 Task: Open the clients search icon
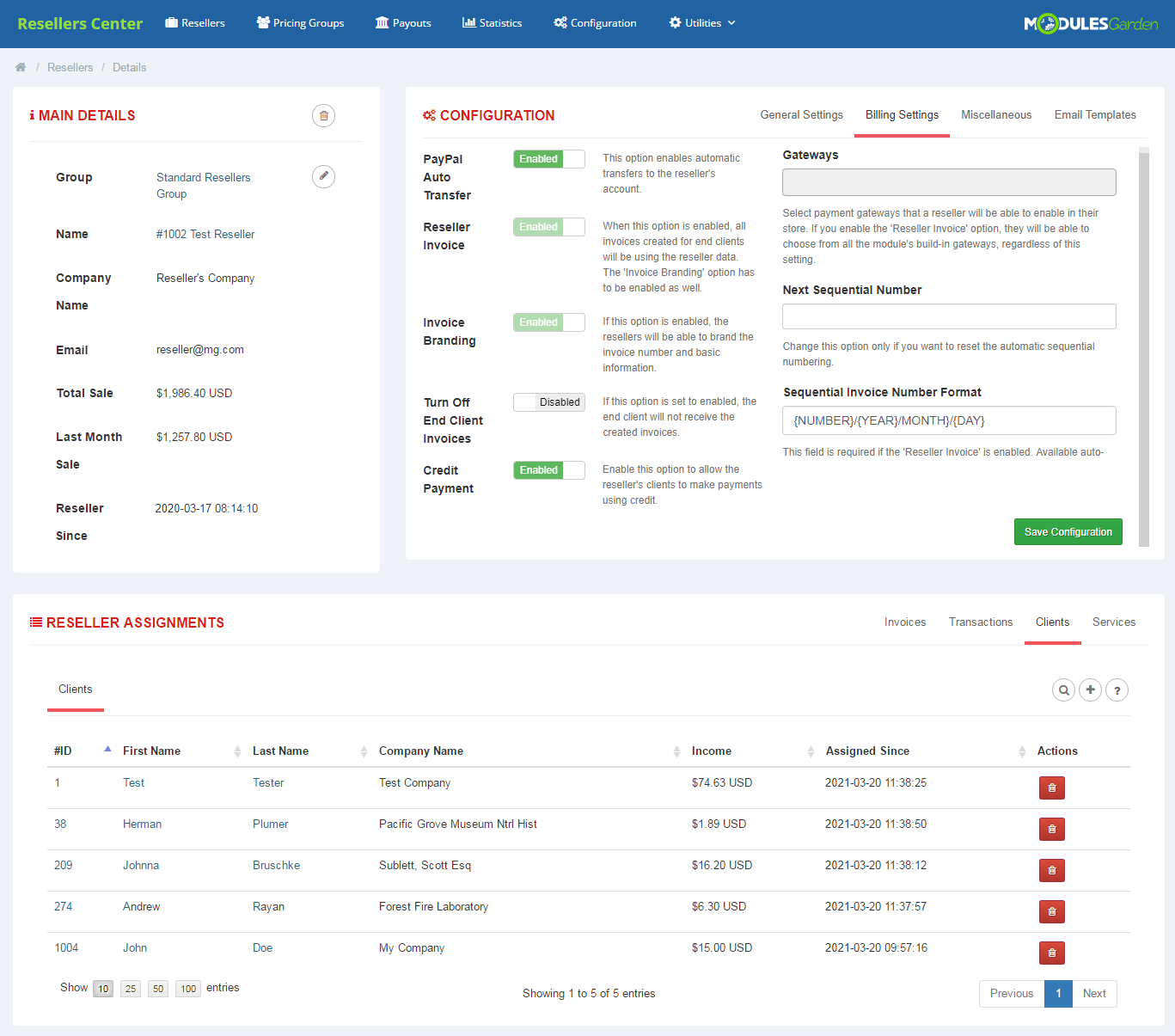tap(1064, 690)
